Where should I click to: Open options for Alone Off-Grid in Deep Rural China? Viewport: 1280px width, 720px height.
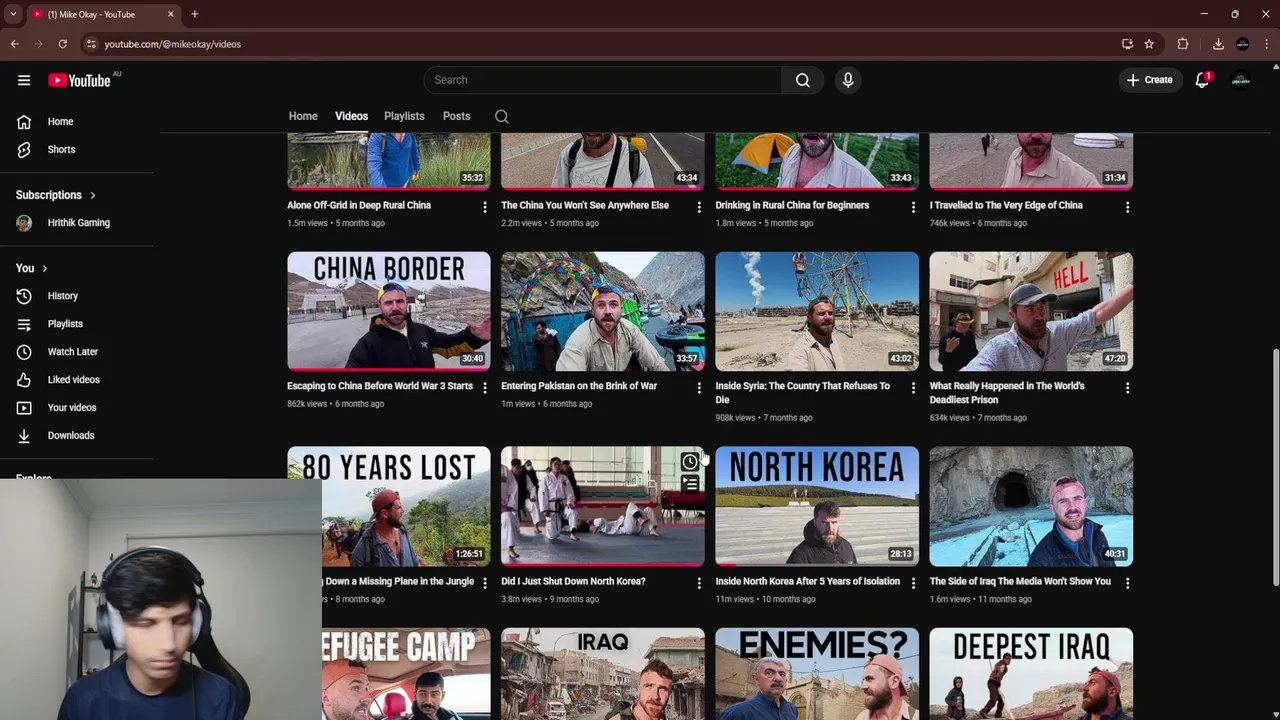click(485, 207)
